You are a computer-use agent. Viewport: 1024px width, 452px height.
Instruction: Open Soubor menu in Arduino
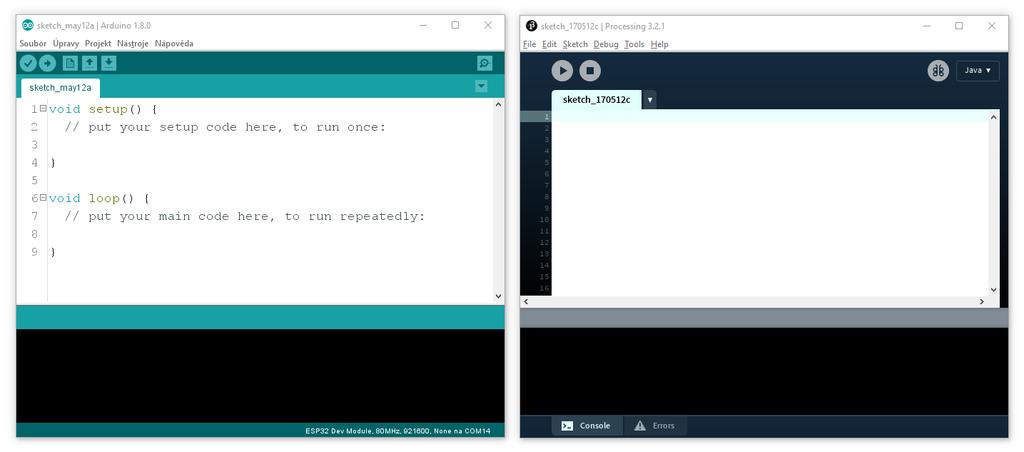click(33, 44)
